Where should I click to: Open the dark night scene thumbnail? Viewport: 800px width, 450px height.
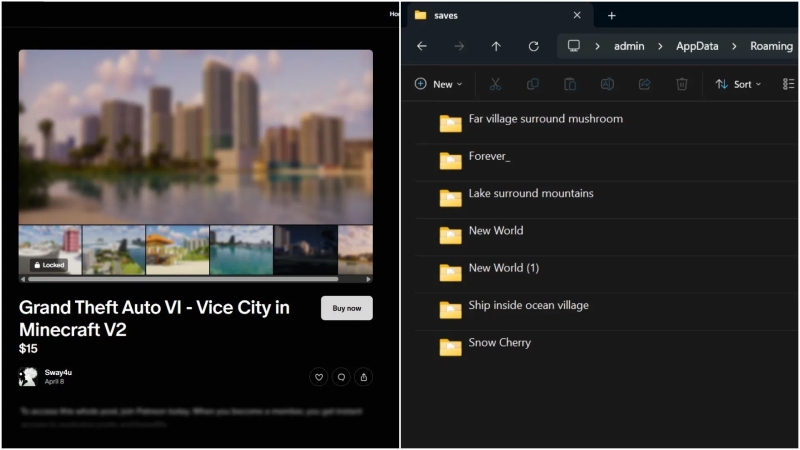click(x=306, y=250)
